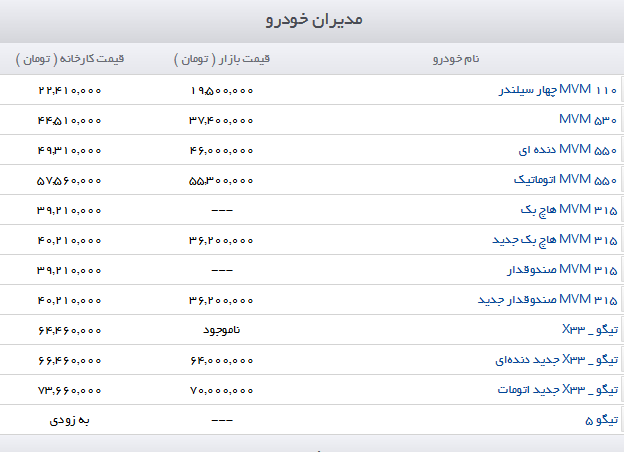624x452 pixels.
Task: Select market price ۳۶,۲۰۰,۰۰۰ in صندوقدار جدید row
Action: [221, 301]
